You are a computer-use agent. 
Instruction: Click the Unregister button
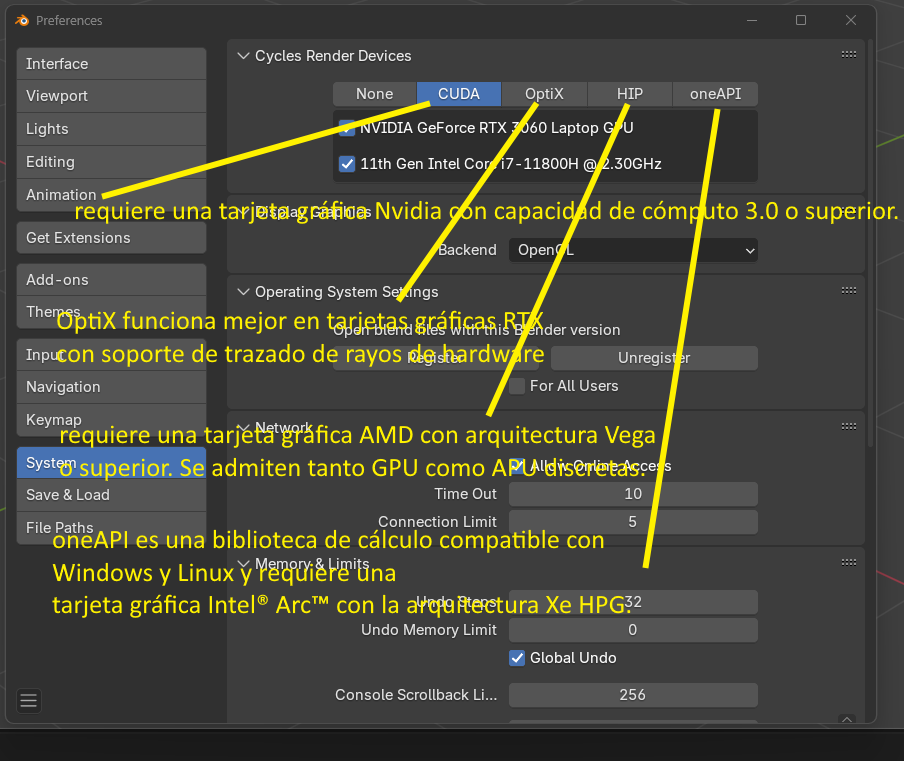pyautogui.click(x=654, y=358)
